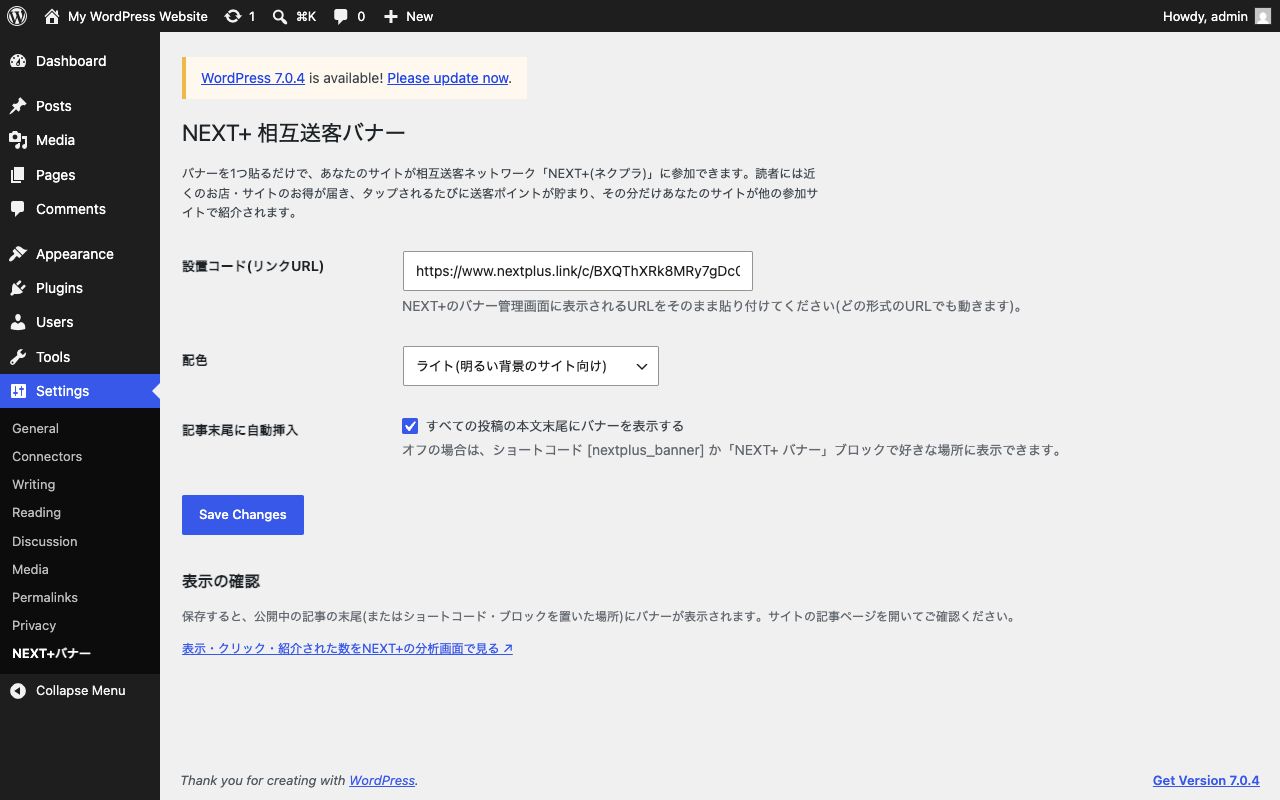Screen dimensions: 1280x800
Task: Click the comments bubble icon in admin bar
Action: pos(341,16)
